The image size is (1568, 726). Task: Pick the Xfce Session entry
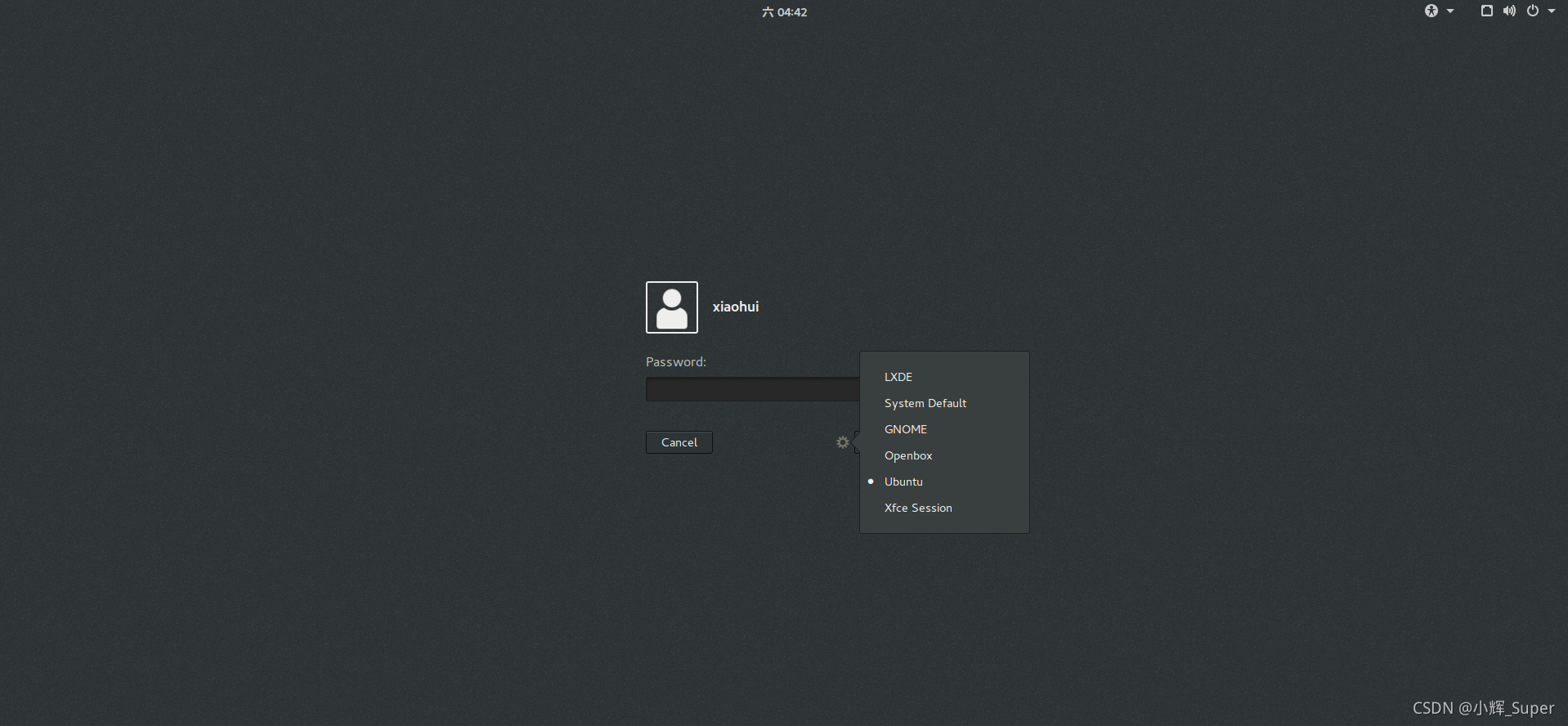point(944,508)
